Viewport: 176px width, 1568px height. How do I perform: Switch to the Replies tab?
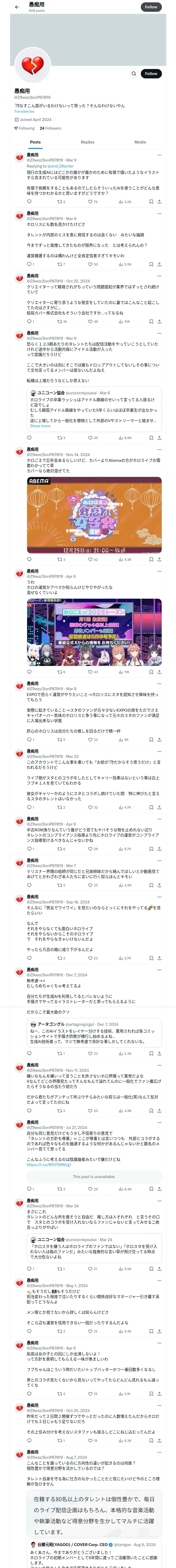point(87,142)
